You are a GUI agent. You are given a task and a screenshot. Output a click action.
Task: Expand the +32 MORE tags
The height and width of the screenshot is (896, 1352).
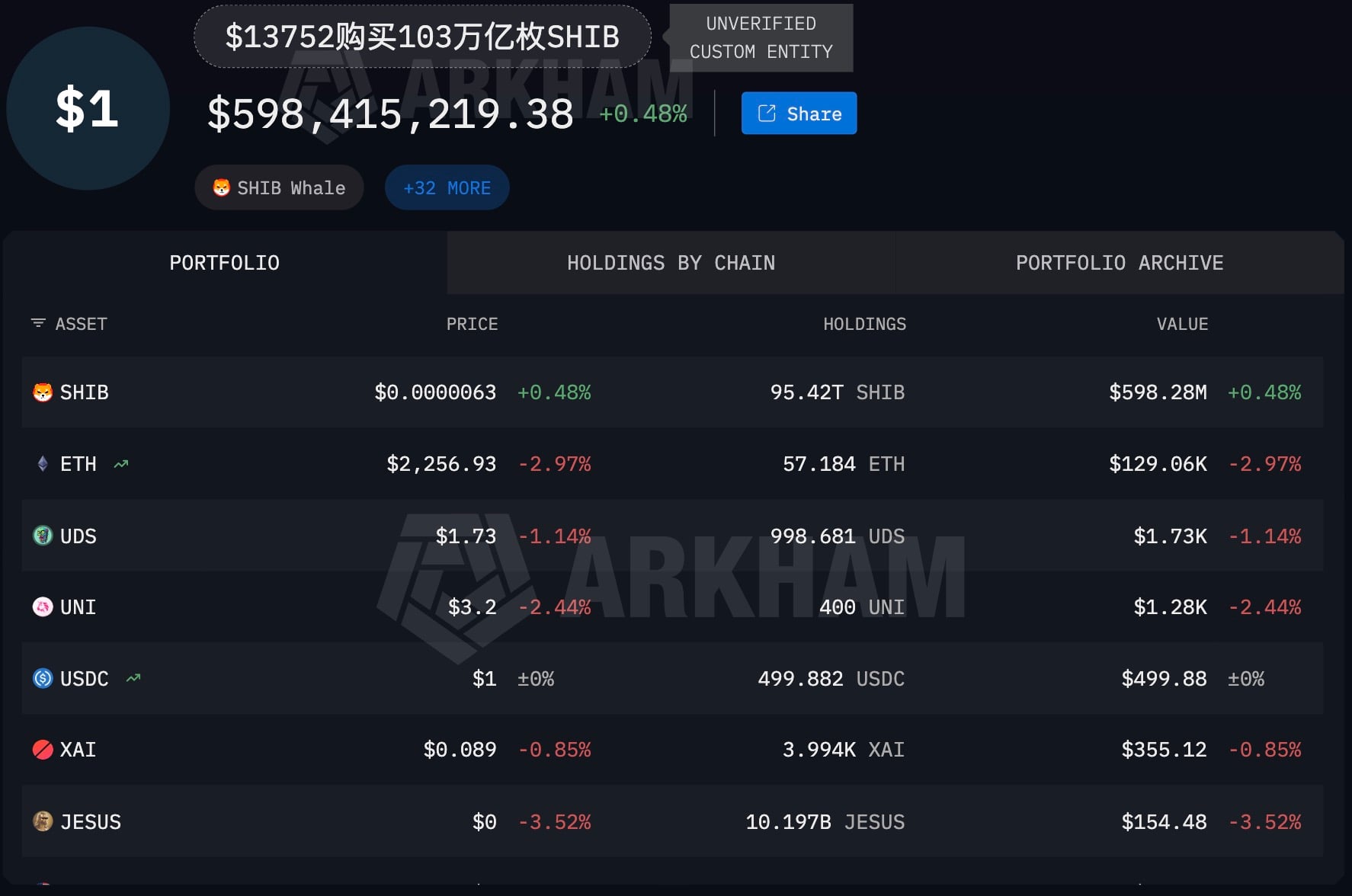447,187
